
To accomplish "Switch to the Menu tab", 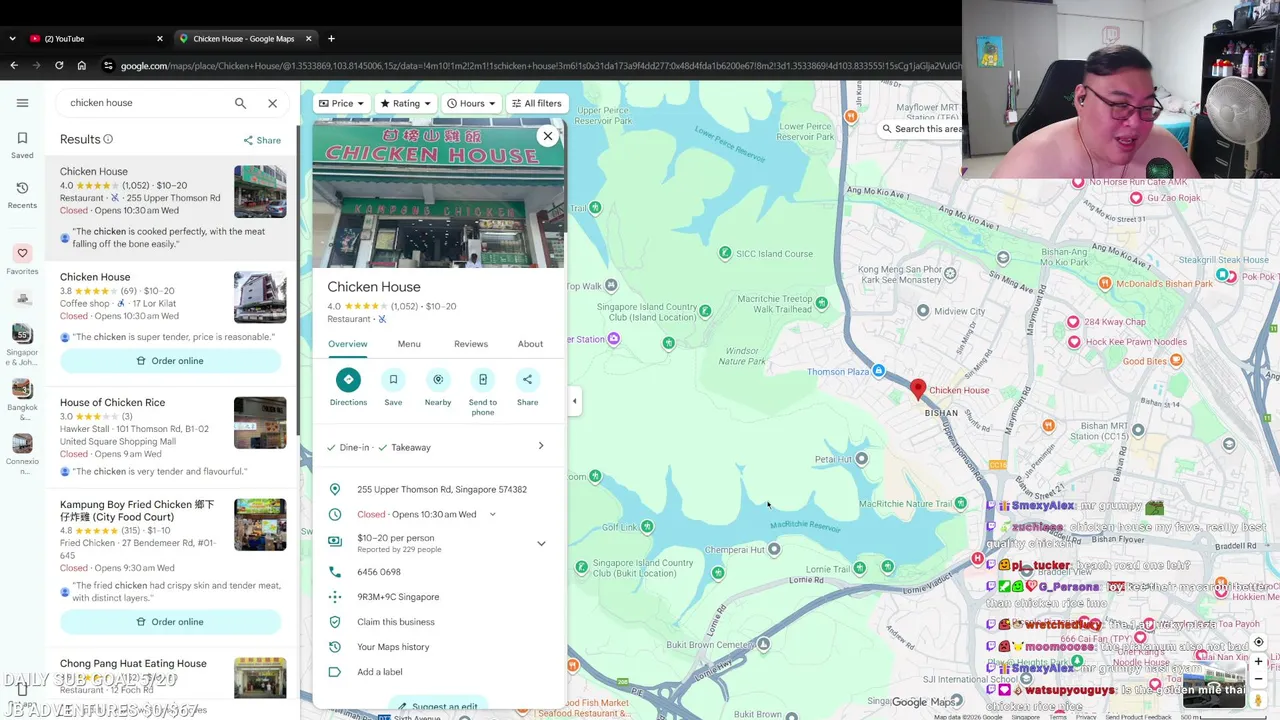I will click(x=409, y=344).
